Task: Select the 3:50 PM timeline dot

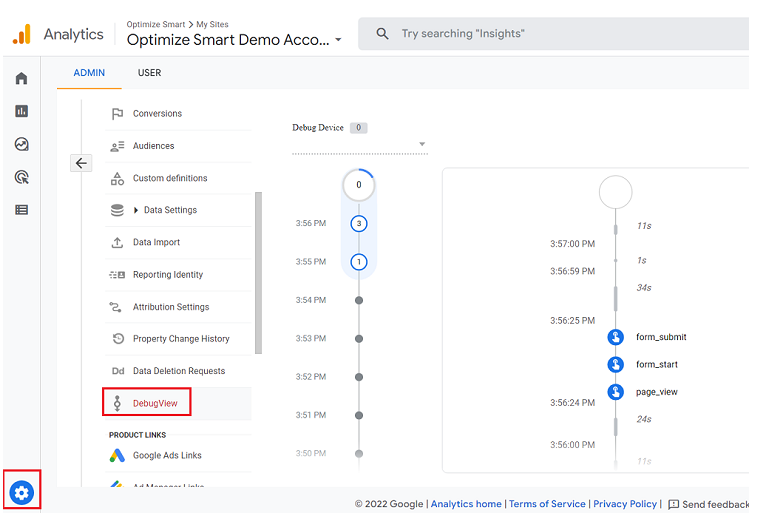Action: [x=359, y=454]
